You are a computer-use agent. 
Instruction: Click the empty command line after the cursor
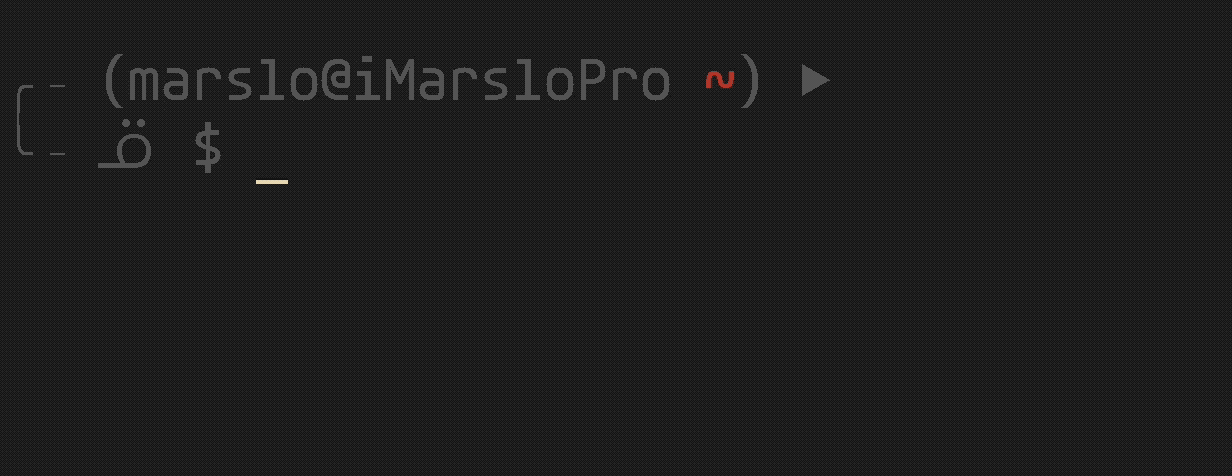[x=760, y=150]
